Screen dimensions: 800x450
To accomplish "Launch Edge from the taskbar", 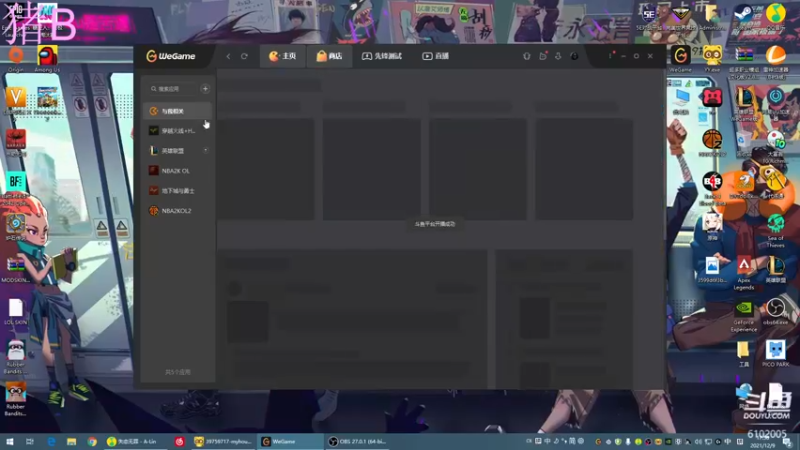I will [x=51, y=442].
